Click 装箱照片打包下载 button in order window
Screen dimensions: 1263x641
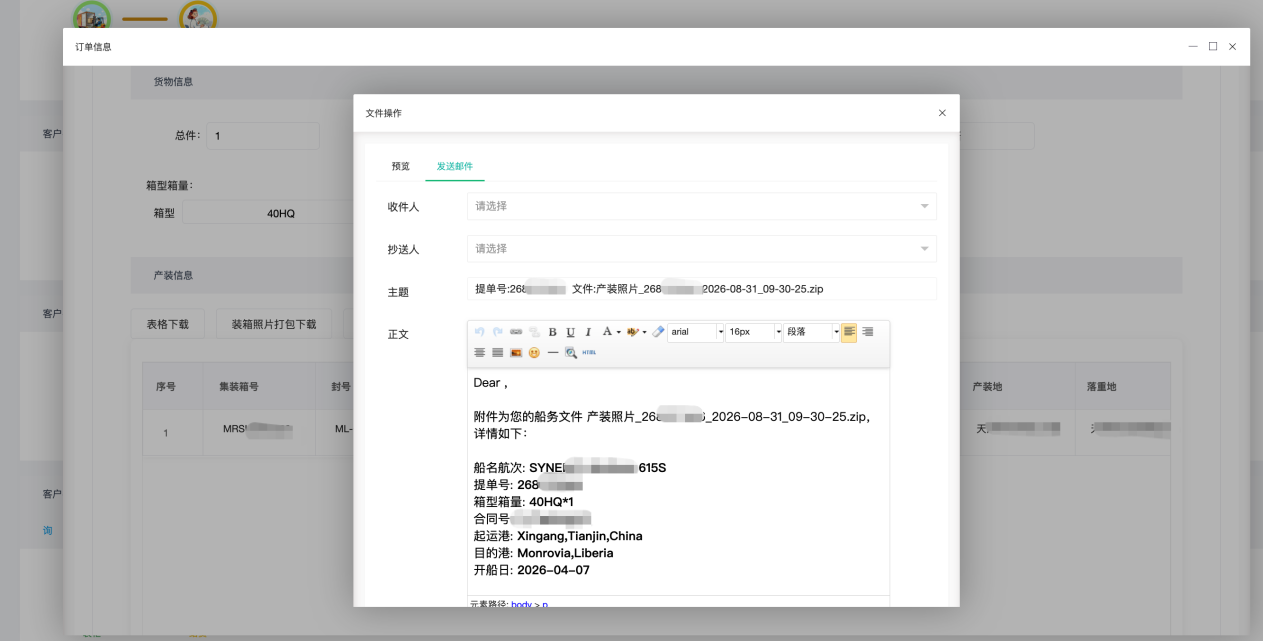(x=274, y=324)
